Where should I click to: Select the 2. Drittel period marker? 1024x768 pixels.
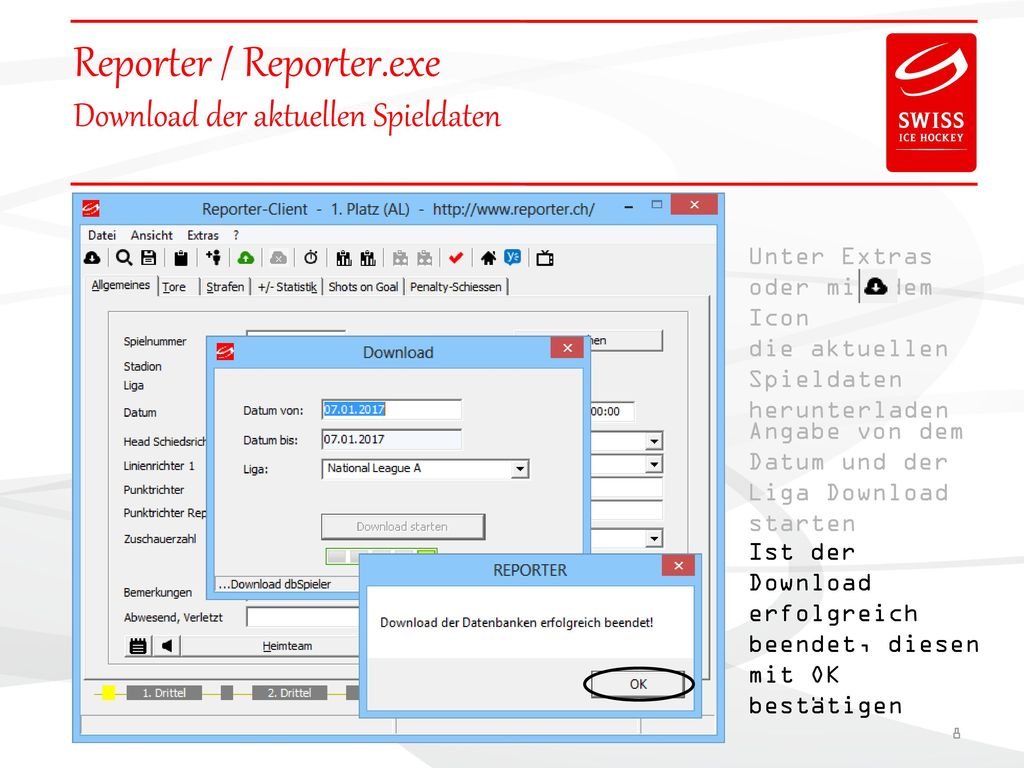(x=289, y=693)
